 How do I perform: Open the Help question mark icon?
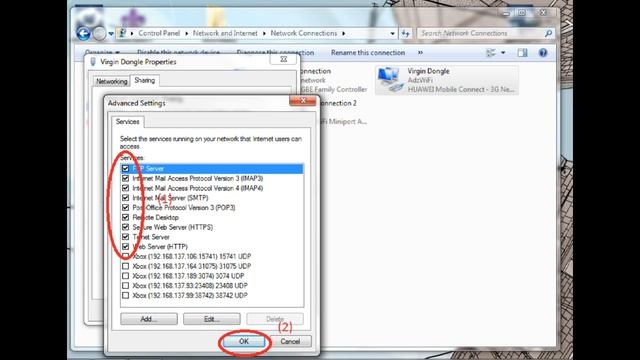pos(542,53)
